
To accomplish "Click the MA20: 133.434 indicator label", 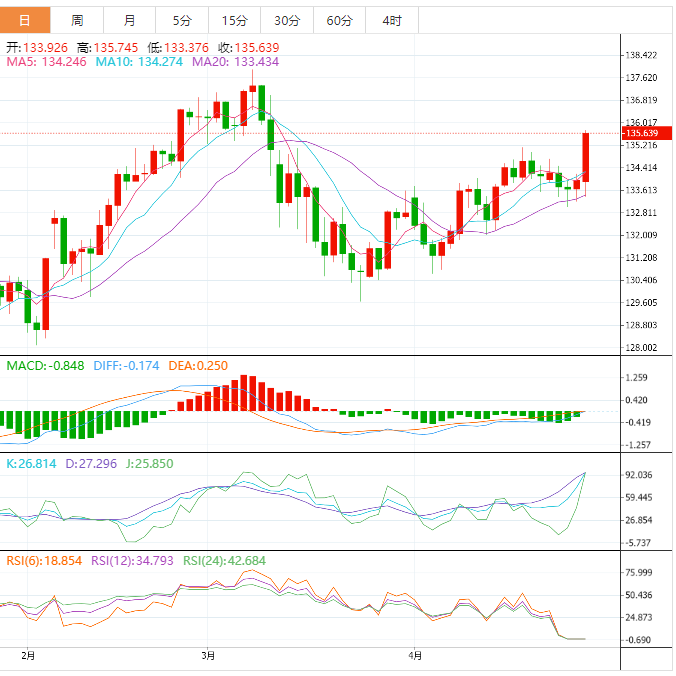I will (x=235, y=62).
